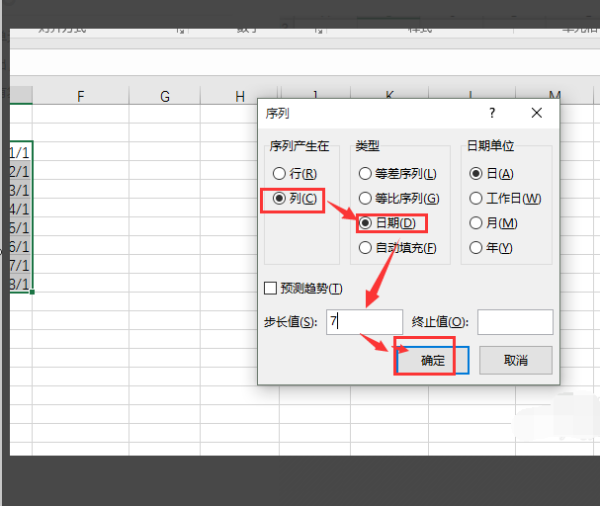Choose 等比序列(G) growth series type

(399, 198)
